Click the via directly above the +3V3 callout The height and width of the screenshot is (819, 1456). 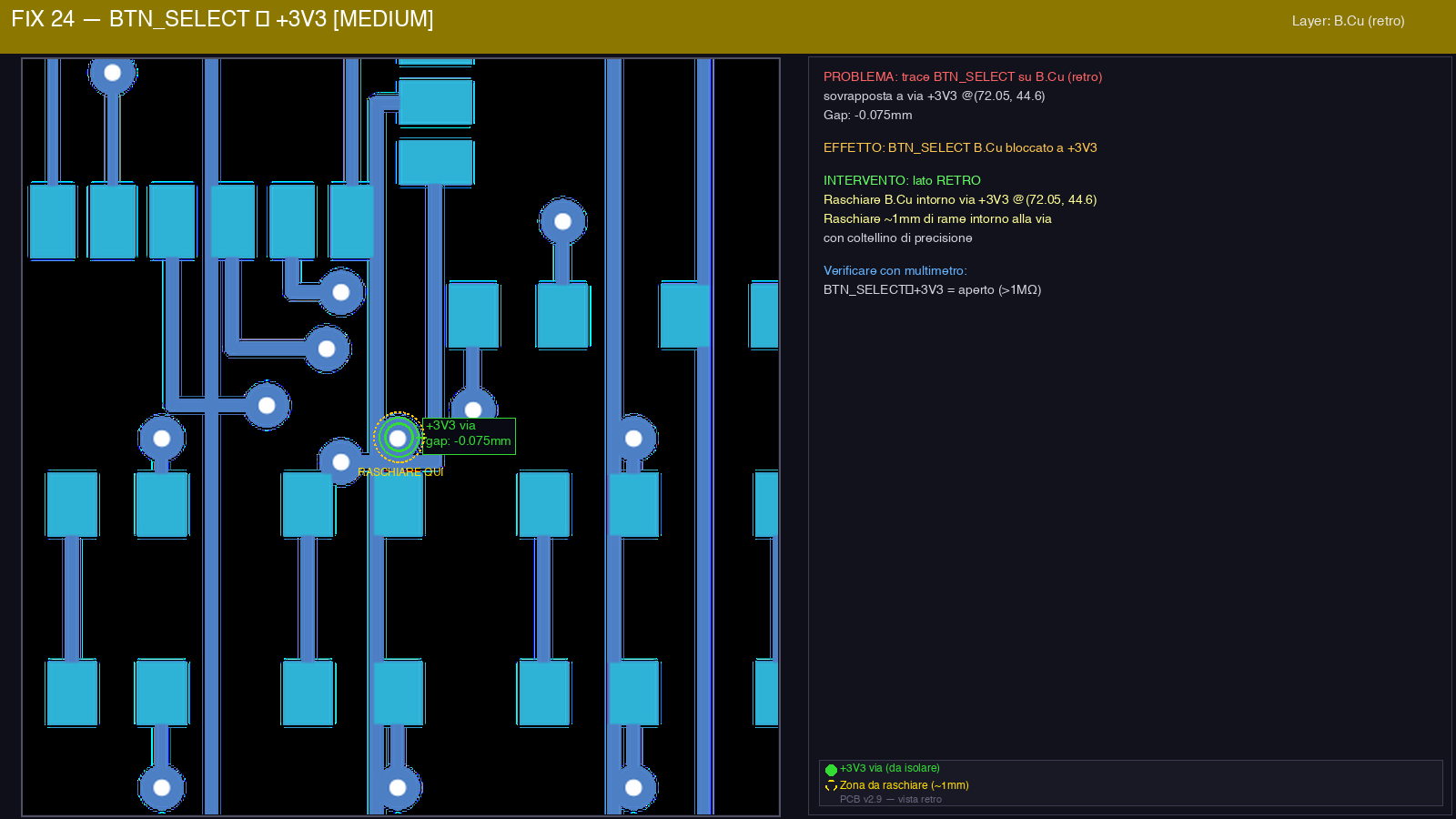point(473,409)
